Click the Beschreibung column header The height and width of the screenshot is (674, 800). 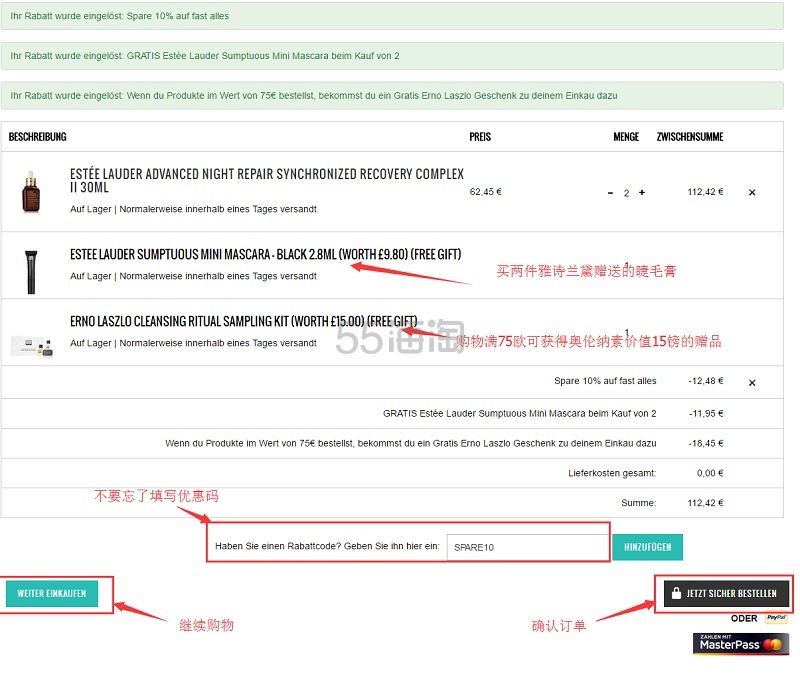37,137
